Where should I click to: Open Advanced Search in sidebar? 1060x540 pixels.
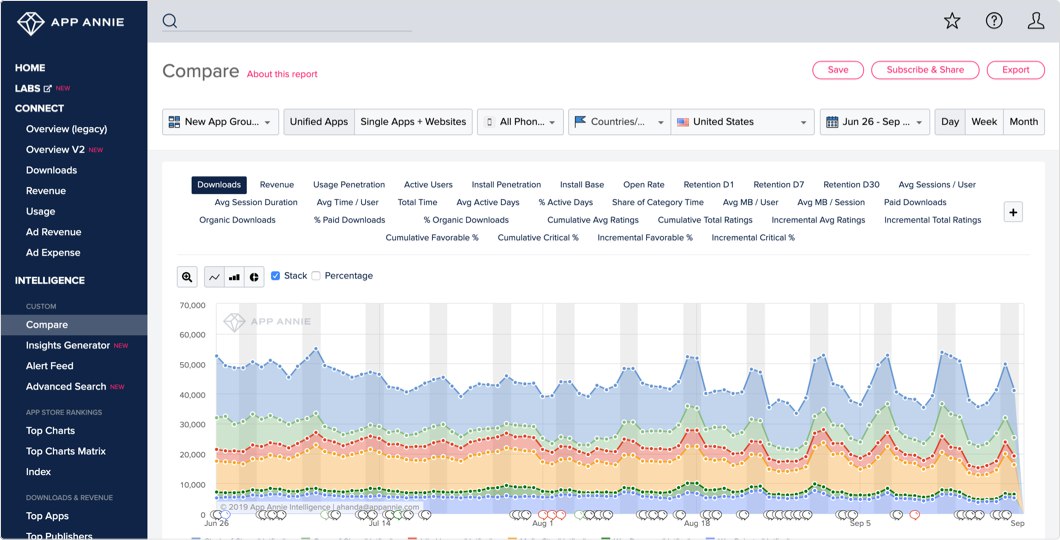tap(66, 387)
